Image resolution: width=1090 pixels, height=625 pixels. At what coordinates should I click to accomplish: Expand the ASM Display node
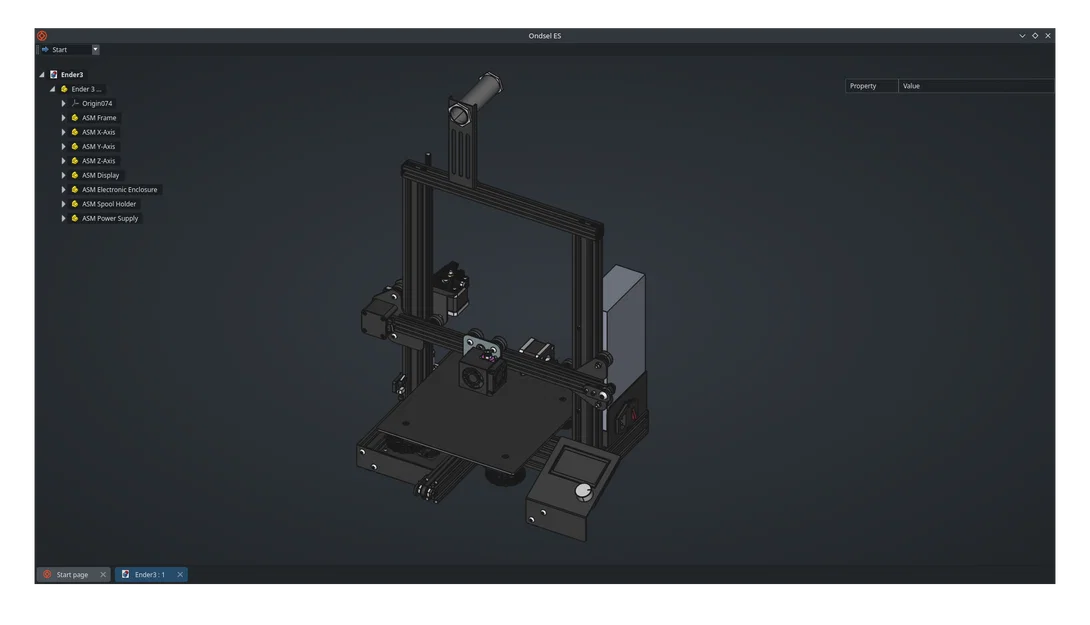tap(63, 175)
